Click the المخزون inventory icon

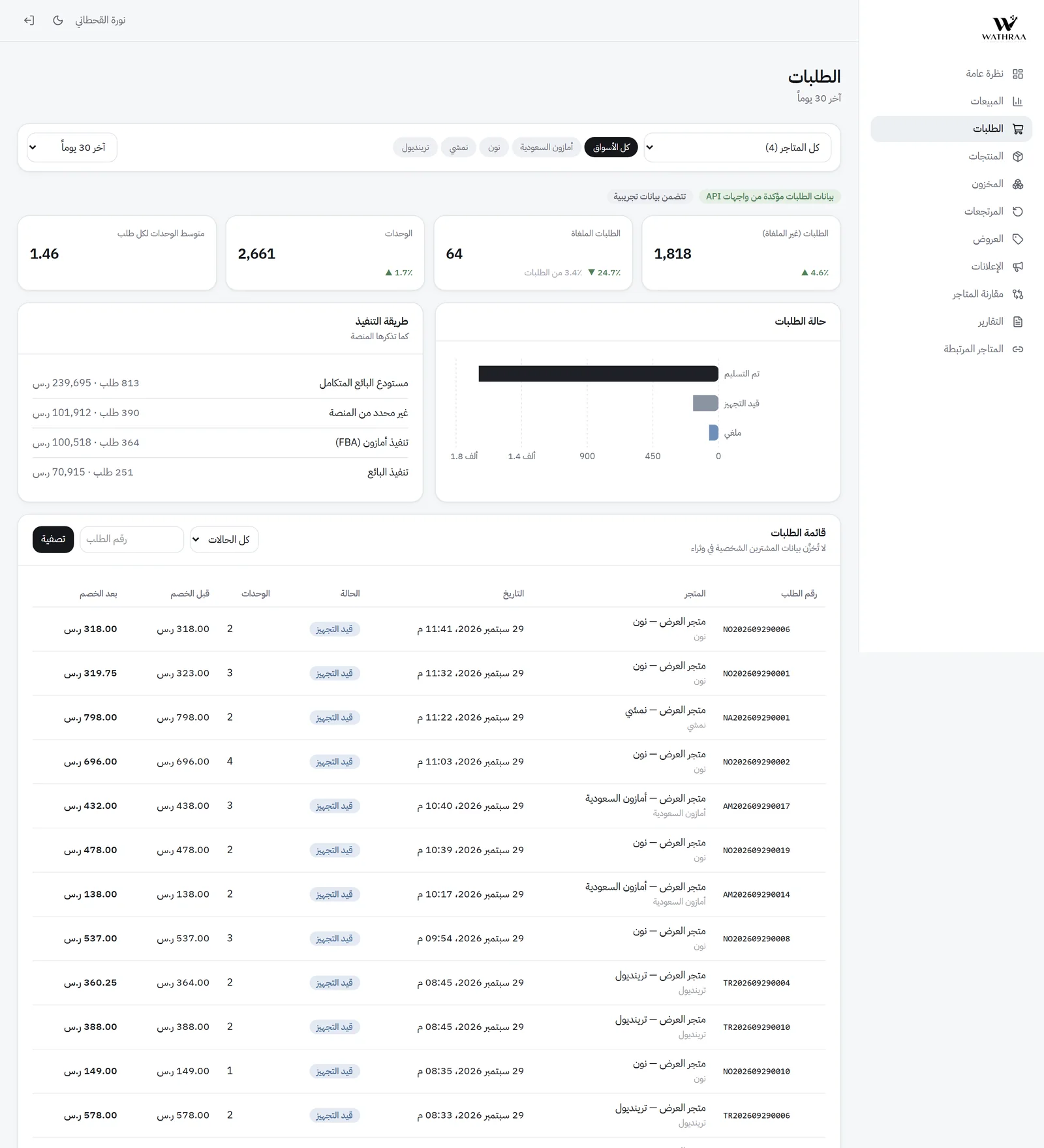1017,184
